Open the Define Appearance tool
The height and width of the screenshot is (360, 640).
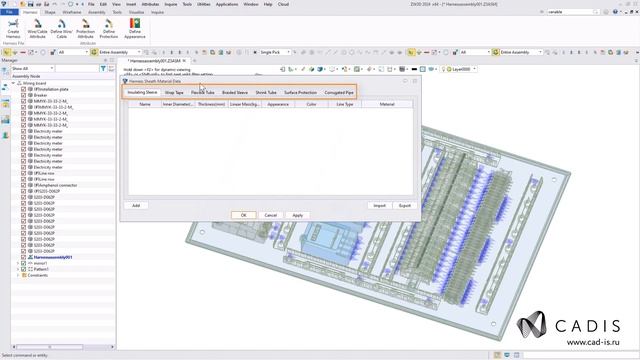pyautogui.click(x=135, y=29)
